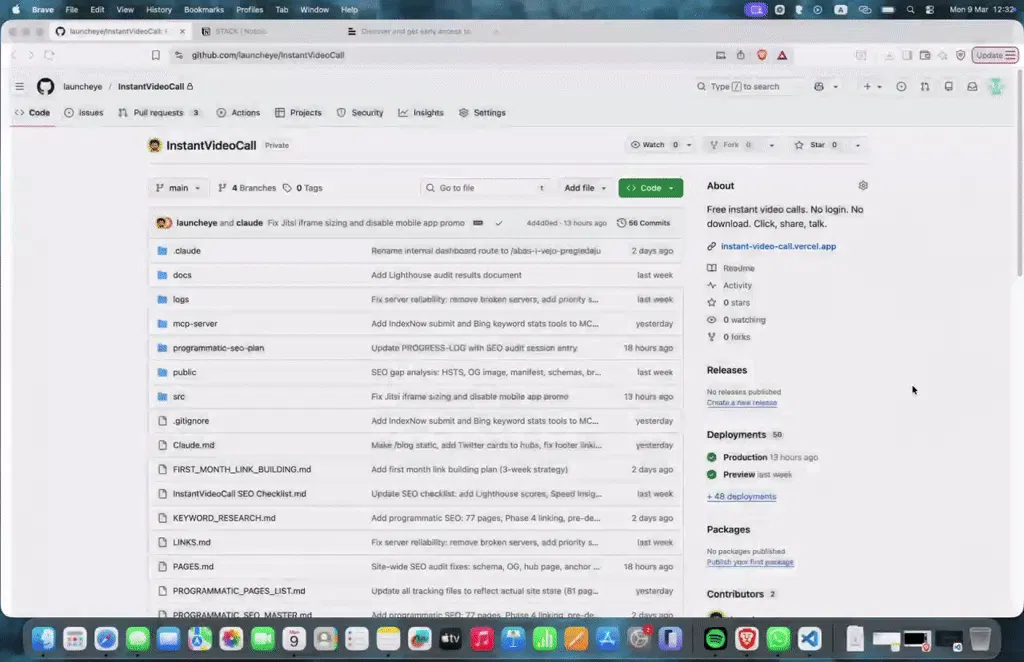Open the Production deployment link
This screenshot has height=662, width=1024.
click(x=745, y=458)
